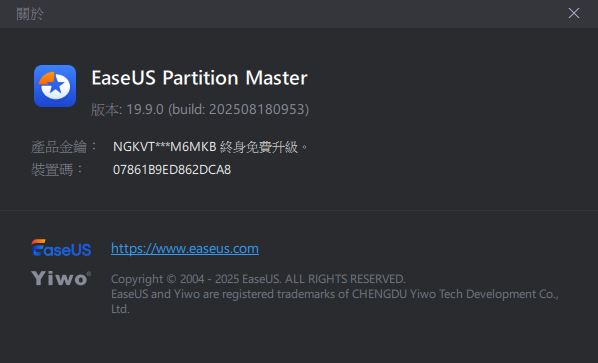Click the orange and white star in app icon
598x363 pixels.
tap(55, 85)
